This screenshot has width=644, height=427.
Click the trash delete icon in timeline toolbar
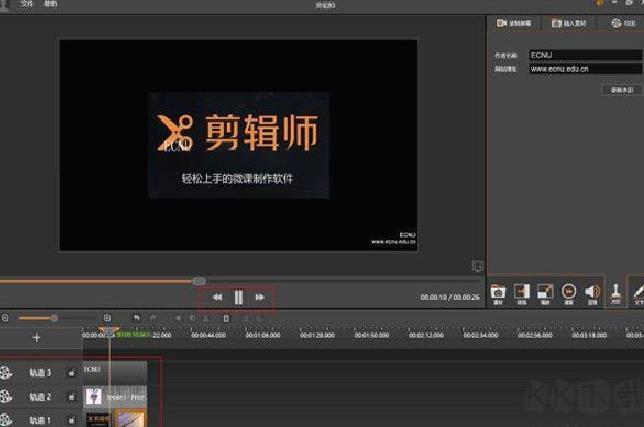pos(226,318)
